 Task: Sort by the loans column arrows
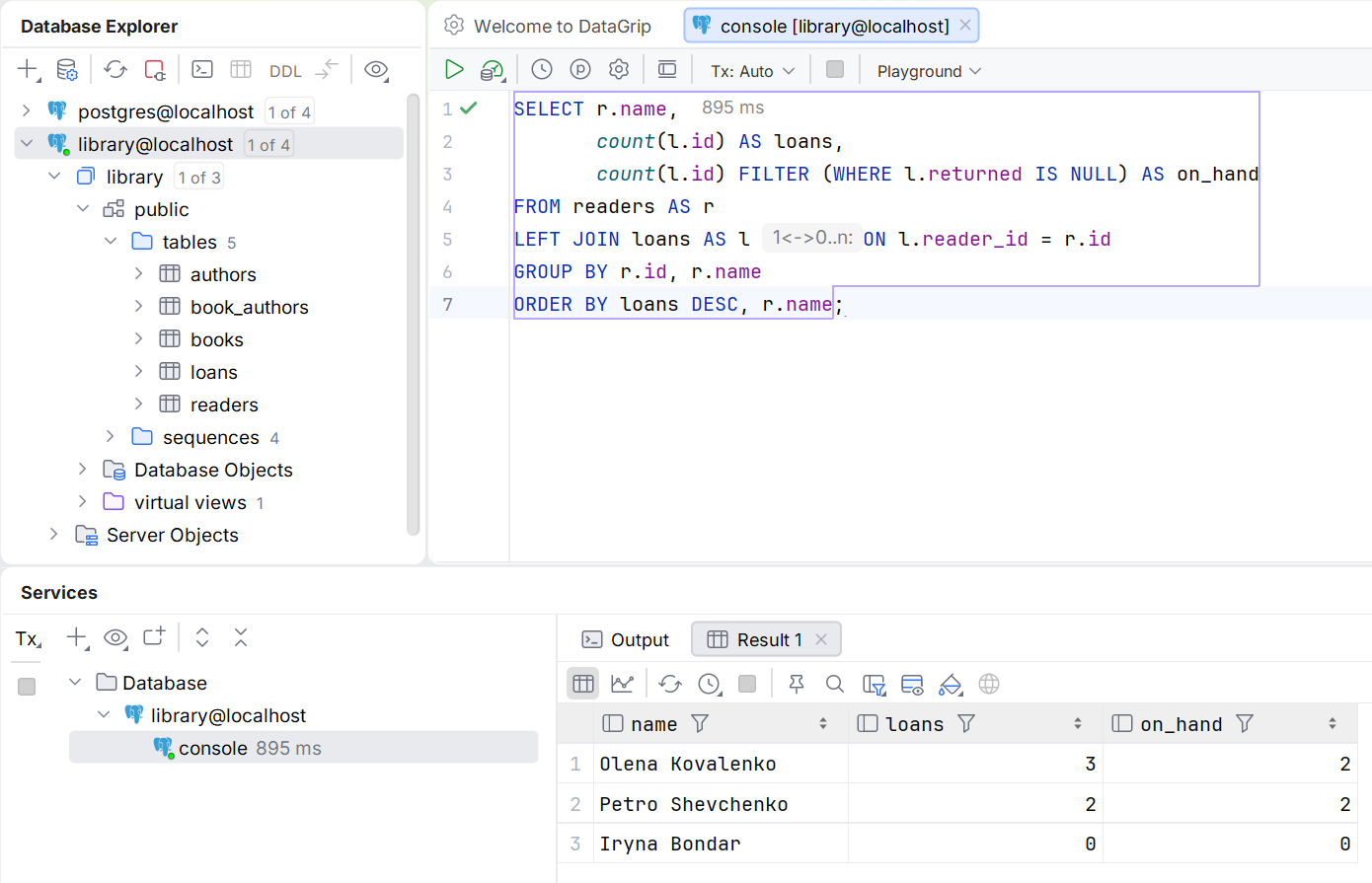(x=1078, y=723)
